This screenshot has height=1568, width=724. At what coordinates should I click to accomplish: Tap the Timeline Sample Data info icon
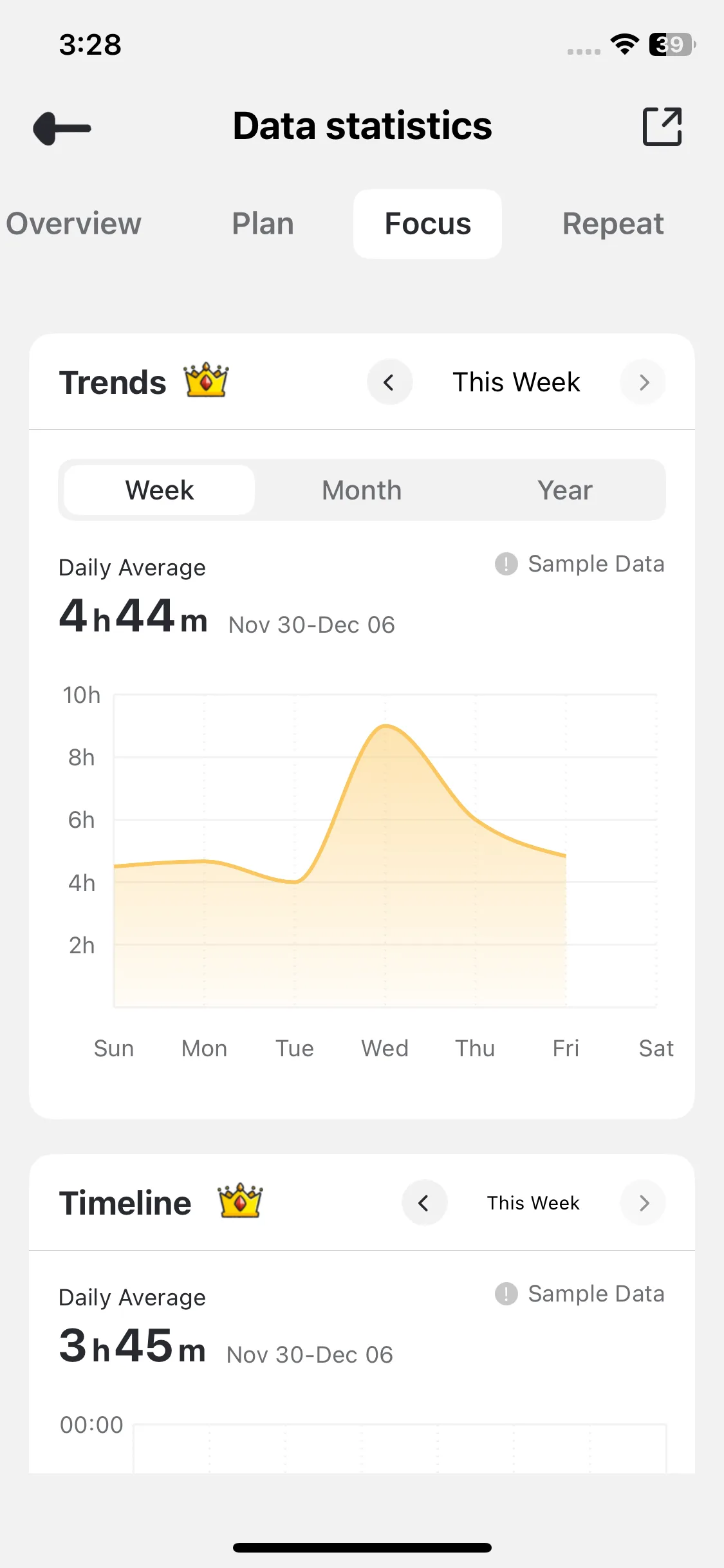point(506,1294)
